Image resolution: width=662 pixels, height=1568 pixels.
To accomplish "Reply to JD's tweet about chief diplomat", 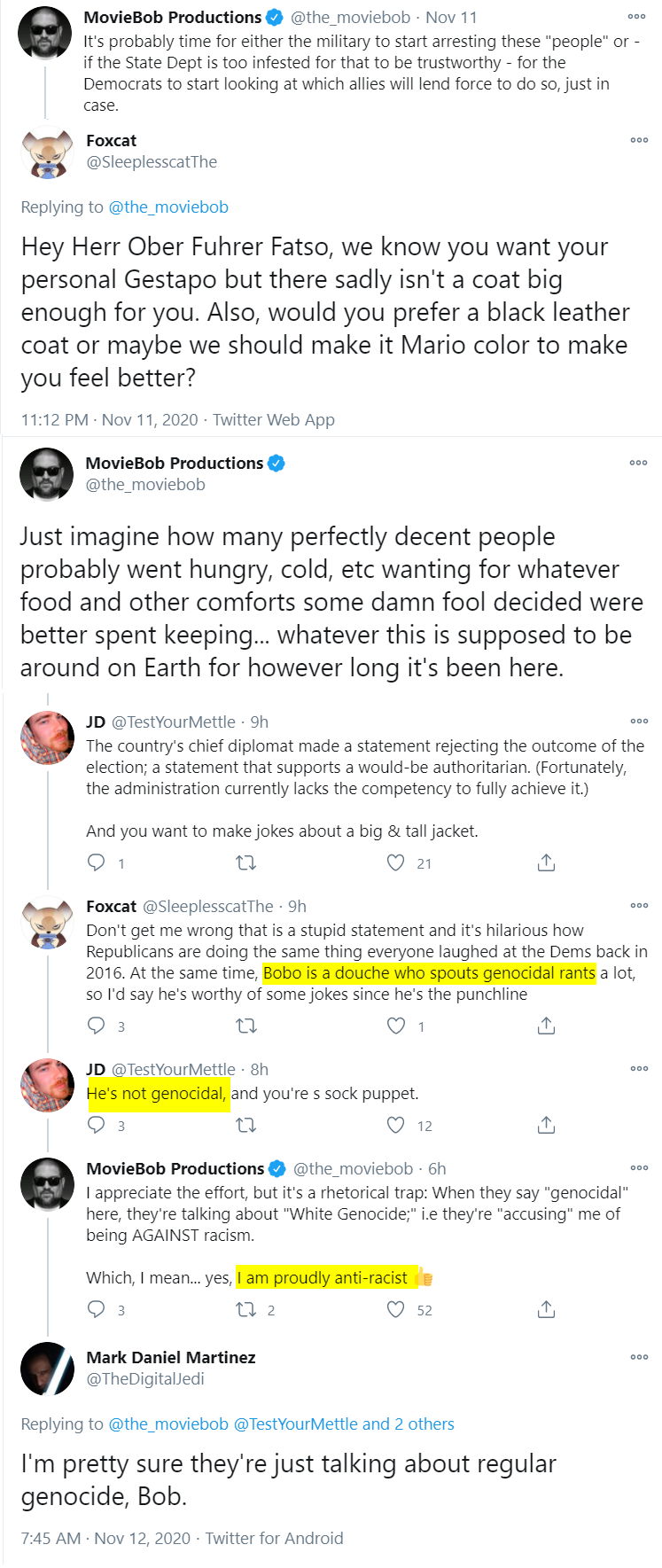I will click(97, 862).
